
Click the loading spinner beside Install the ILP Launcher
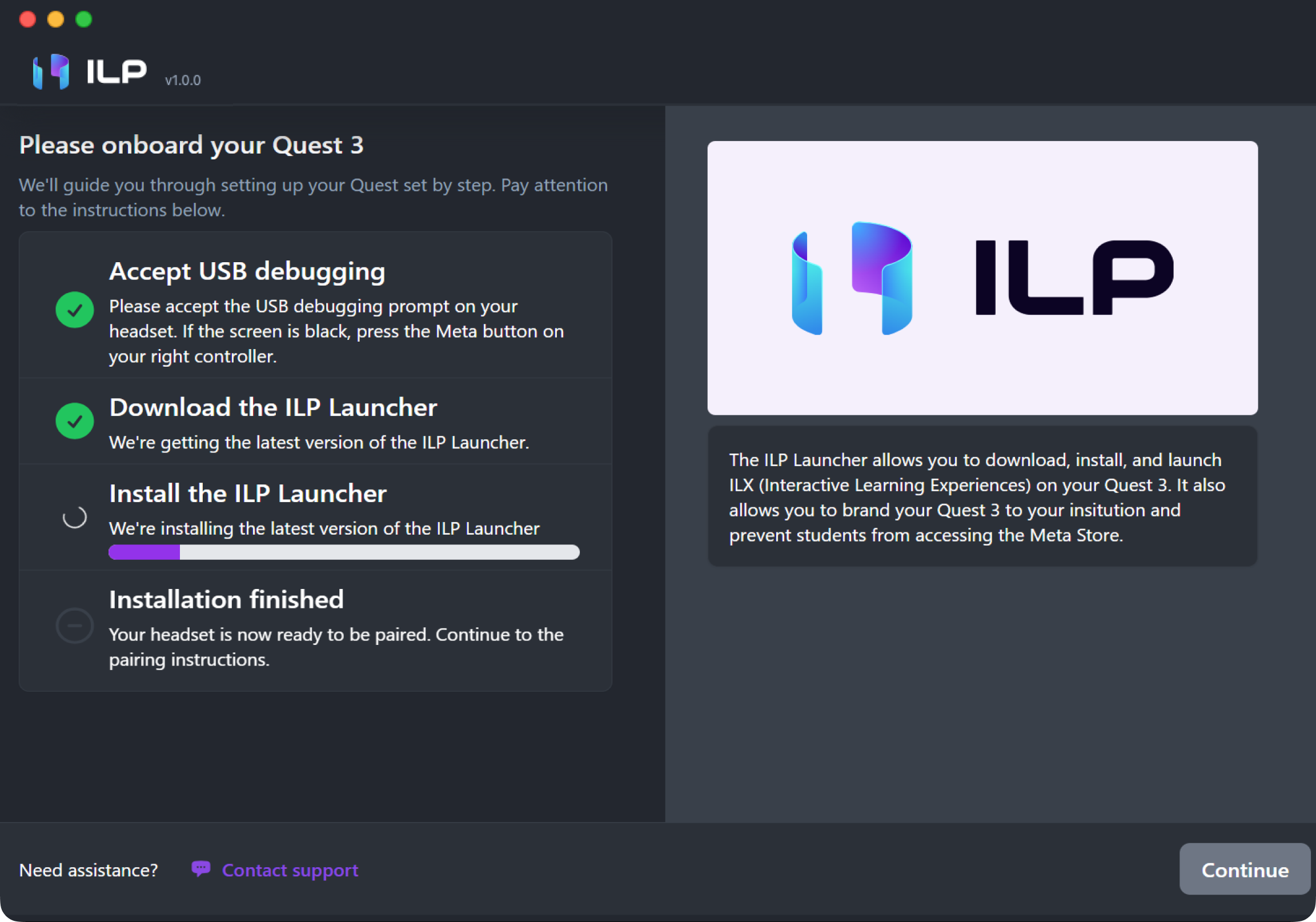click(74, 518)
